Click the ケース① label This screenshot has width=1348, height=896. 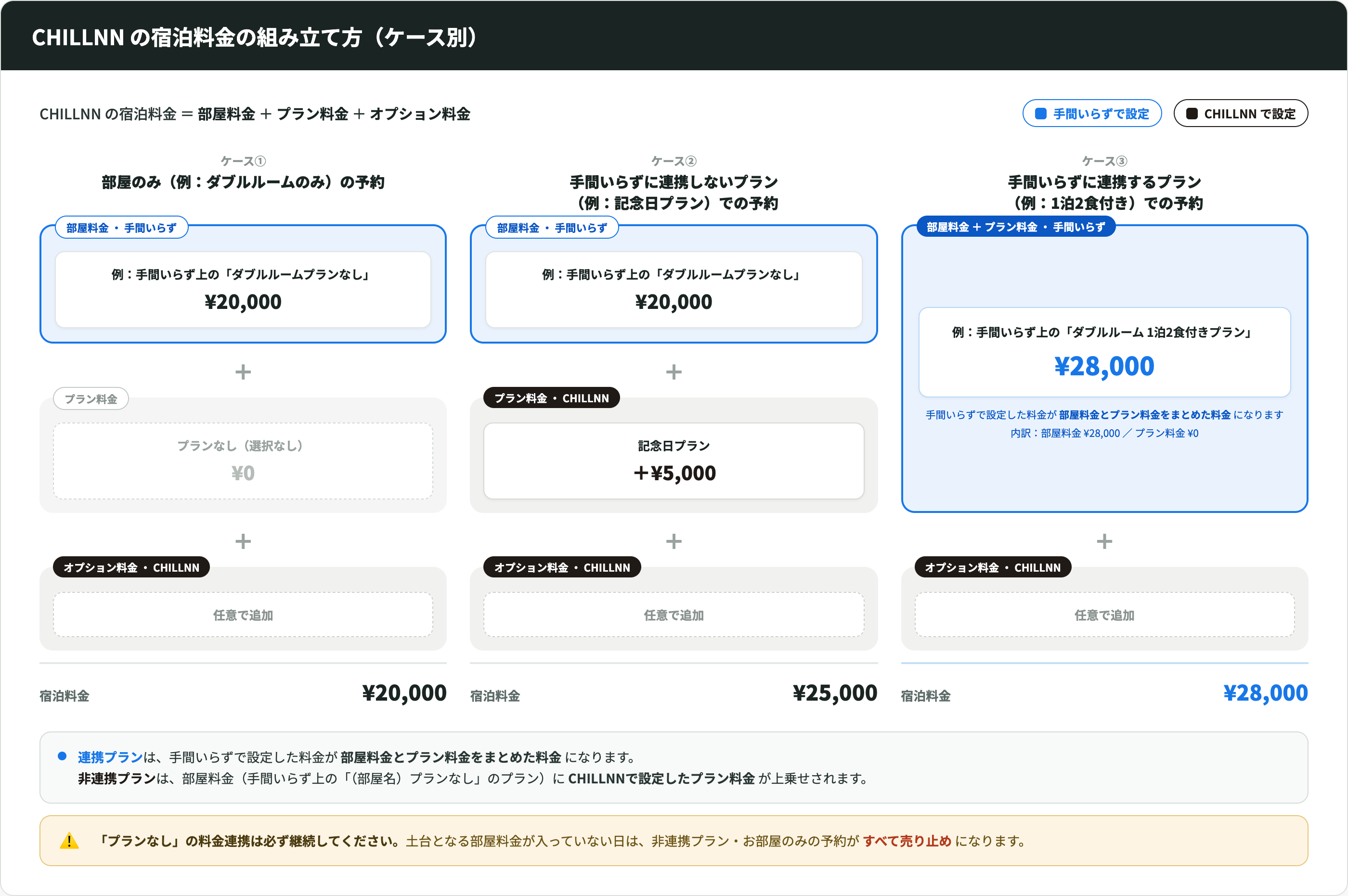[x=243, y=161]
